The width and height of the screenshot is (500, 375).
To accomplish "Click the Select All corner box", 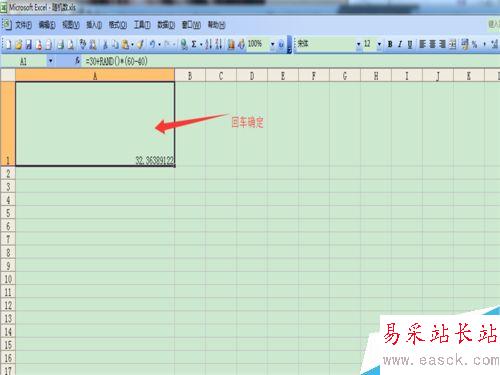I will [8, 75].
